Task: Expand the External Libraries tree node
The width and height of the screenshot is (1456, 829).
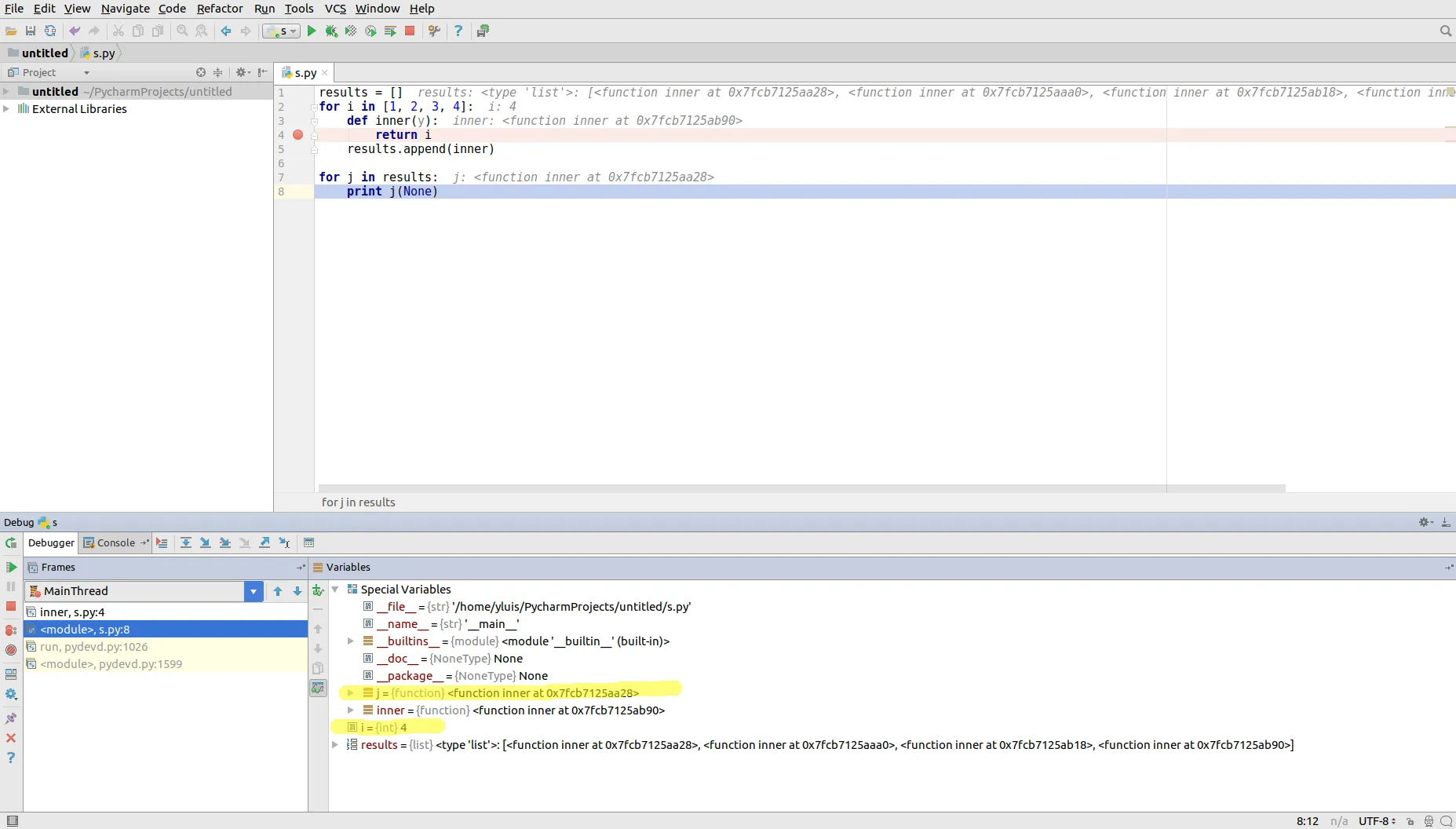Action: (6, 109)
